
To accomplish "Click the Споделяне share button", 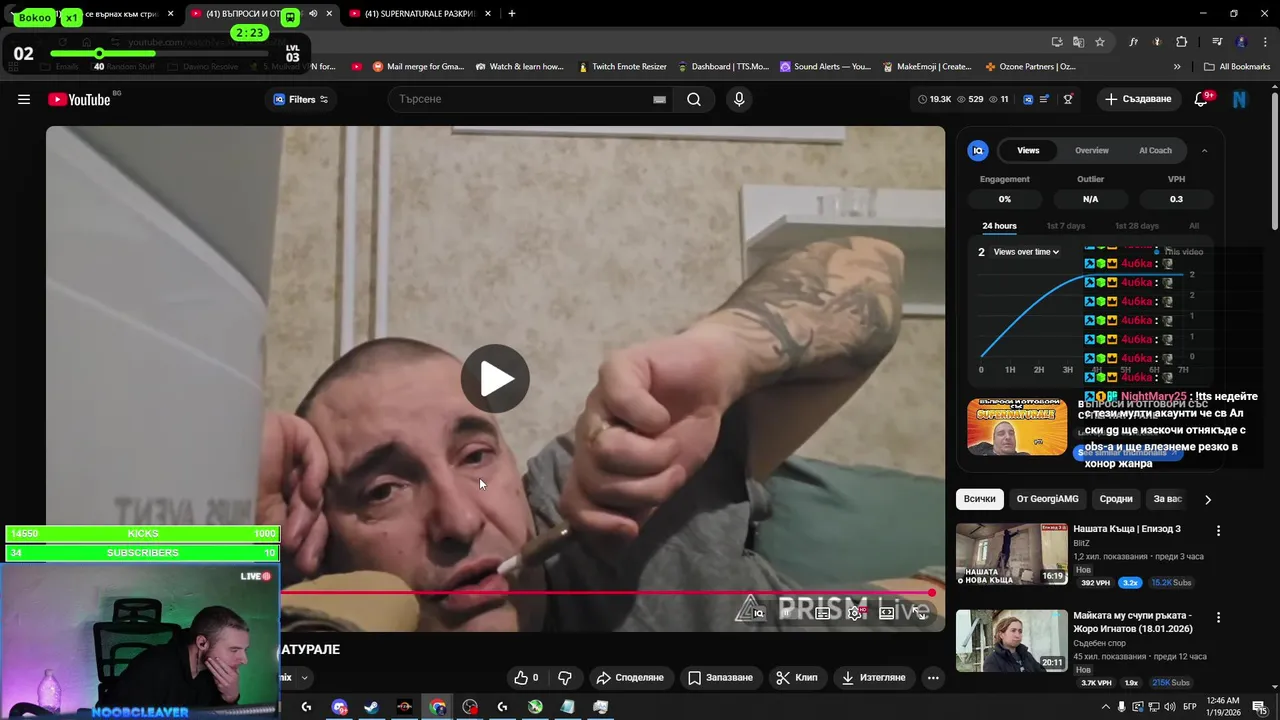I will click(x=630, y=677).
